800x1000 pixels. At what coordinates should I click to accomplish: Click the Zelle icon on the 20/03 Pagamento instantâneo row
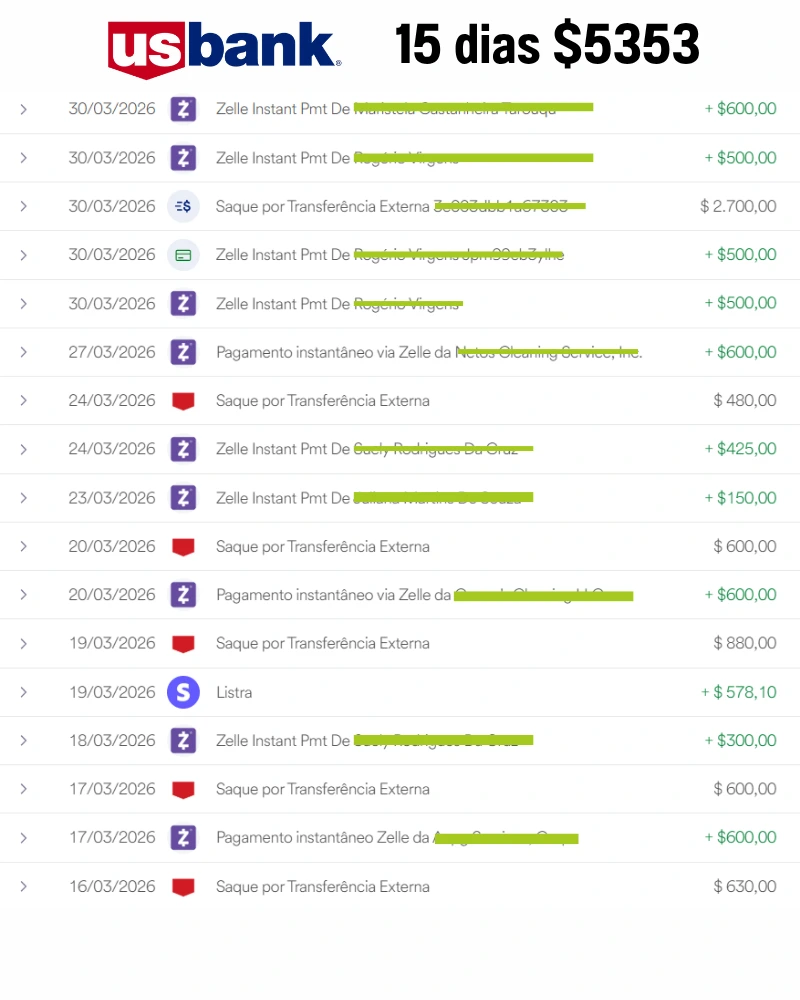pyautogui.click(x=183, y=594)
